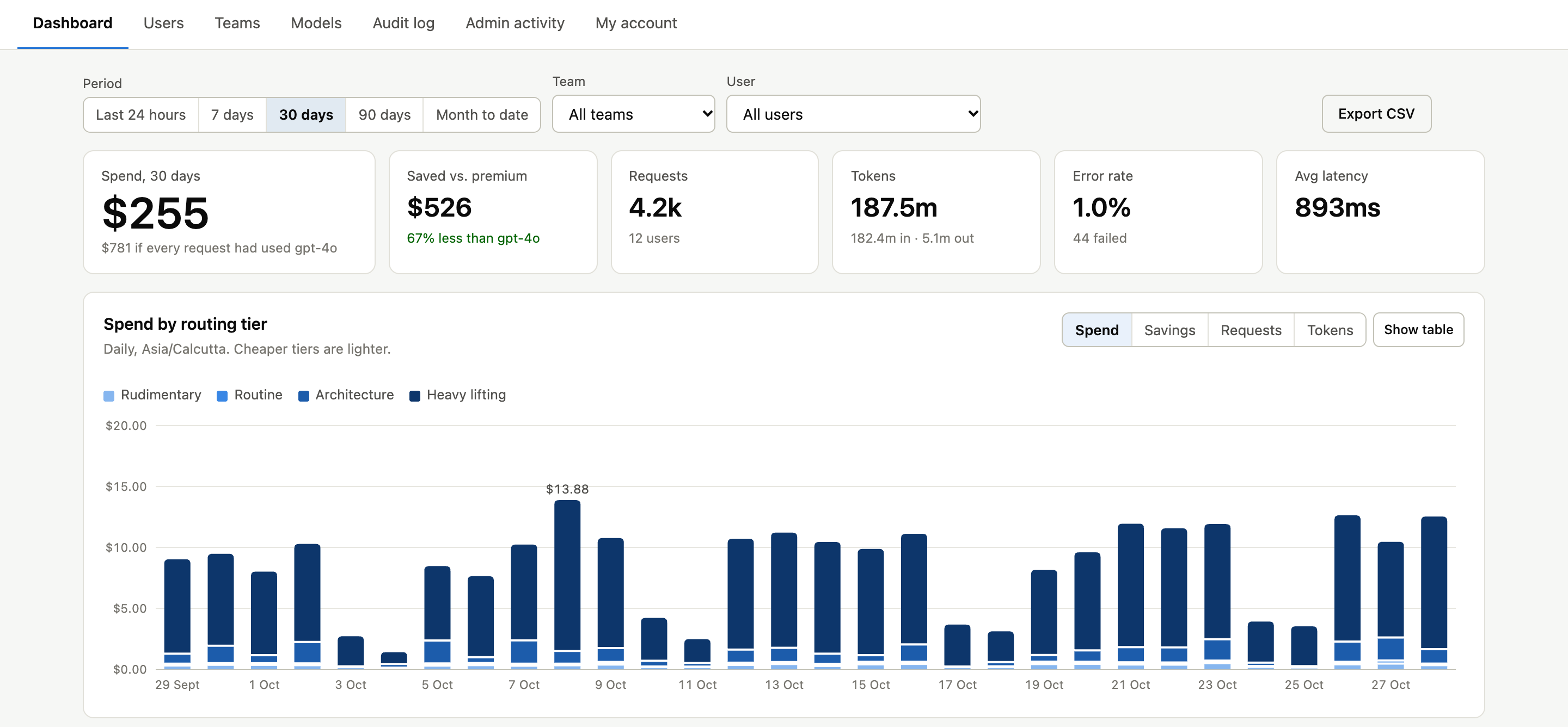Click the bar above the 25 Oct label
This screenshot has height=727, width=1568.
tap(1304, 648)
